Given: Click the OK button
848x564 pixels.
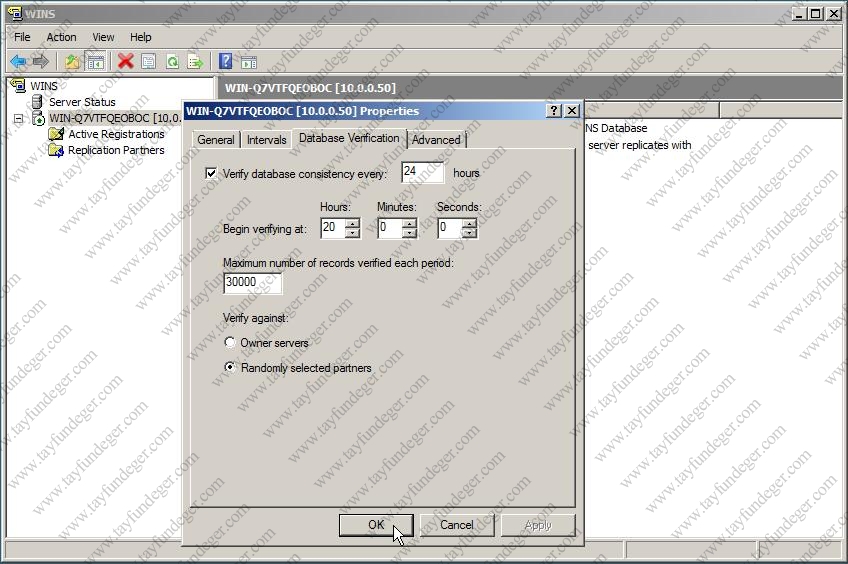Looking at the screenshot, I should click(x=376, y=525).
